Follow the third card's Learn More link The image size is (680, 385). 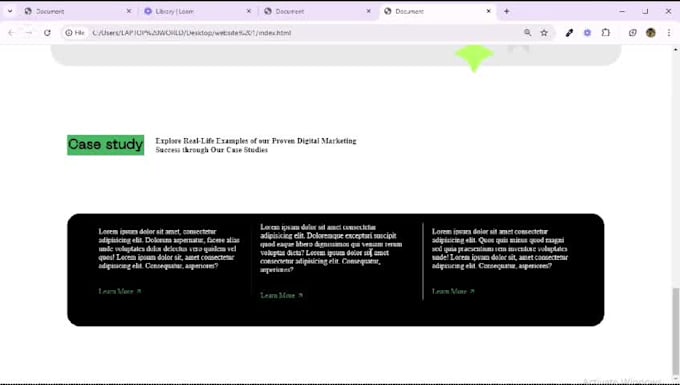(453, 291)
